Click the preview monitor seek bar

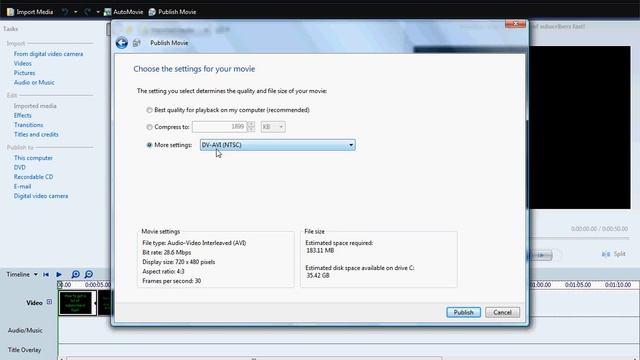pos(580,238)
